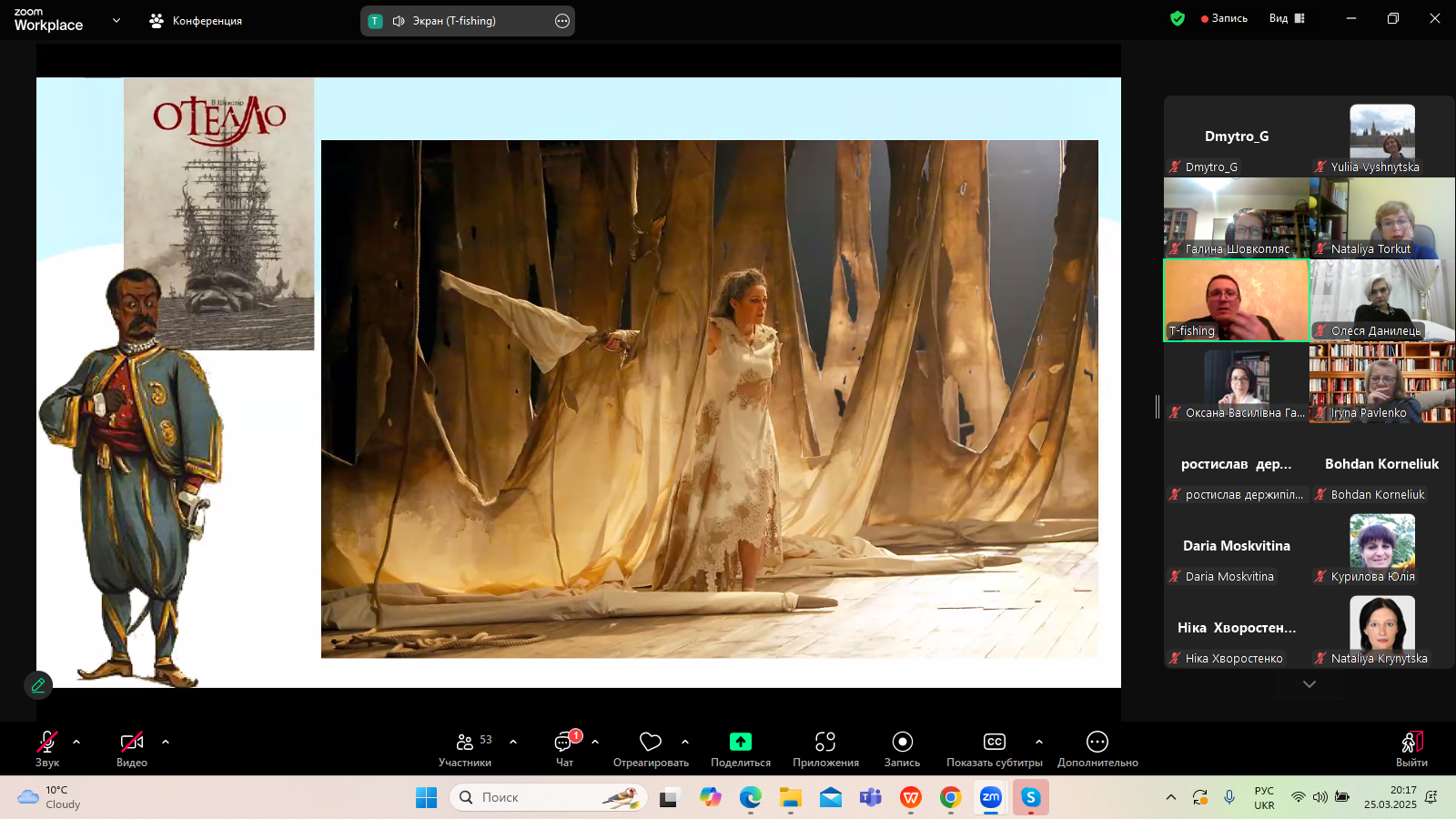Toggle Show captions button
1456x819 pixels.
pyautogui.click(x=994, y=743)
